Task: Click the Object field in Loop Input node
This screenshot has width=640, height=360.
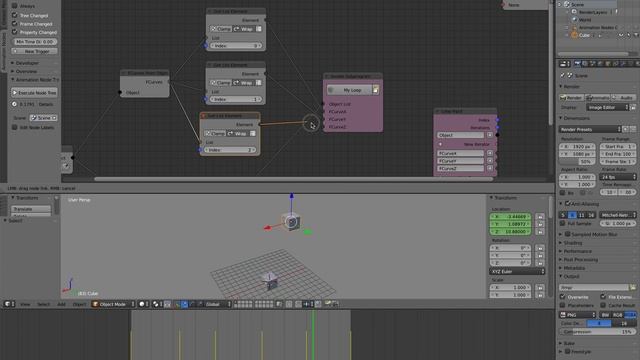Action: [460, 135]
